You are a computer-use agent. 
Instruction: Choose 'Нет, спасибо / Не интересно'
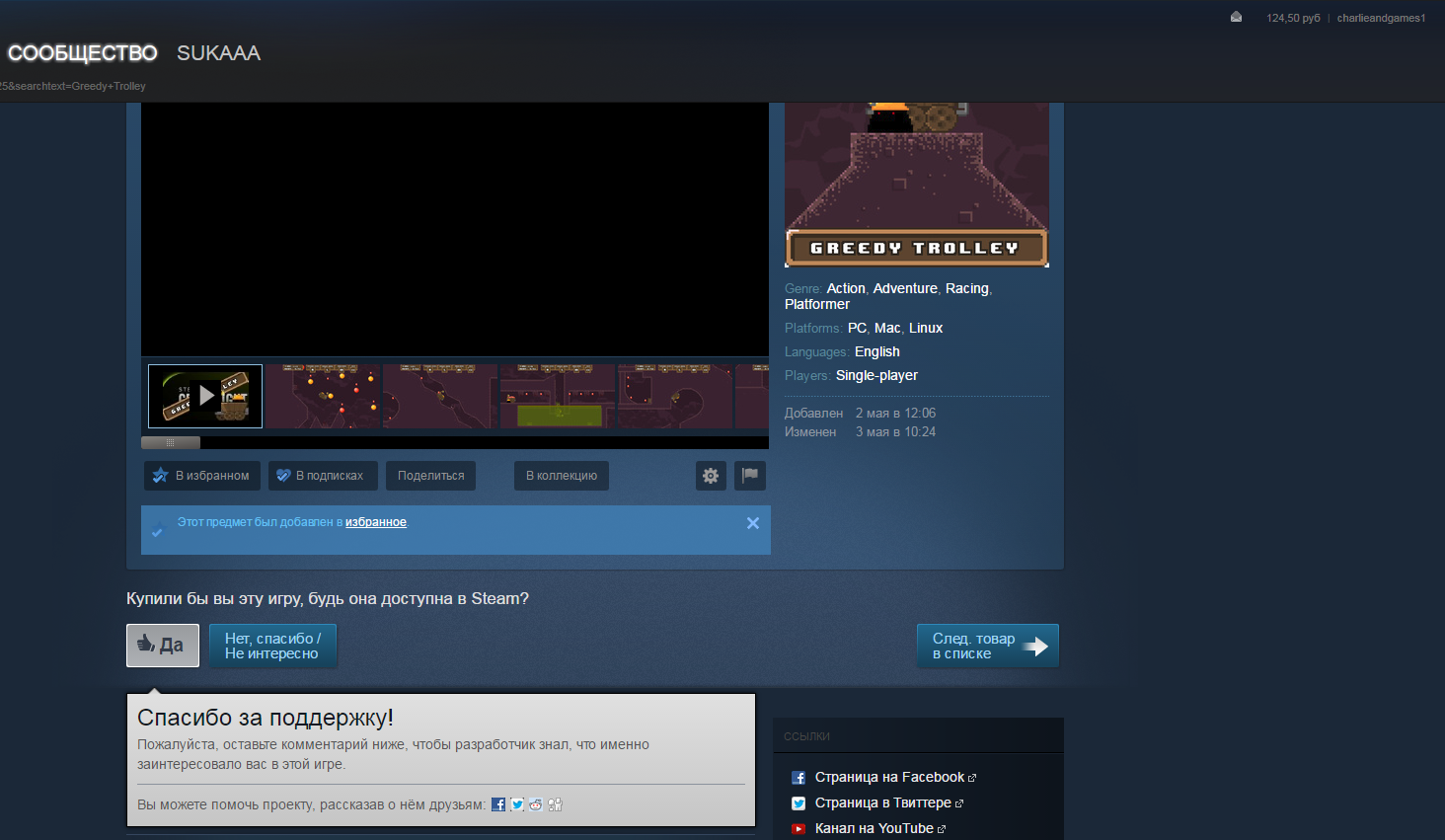(x=273, y=646)
